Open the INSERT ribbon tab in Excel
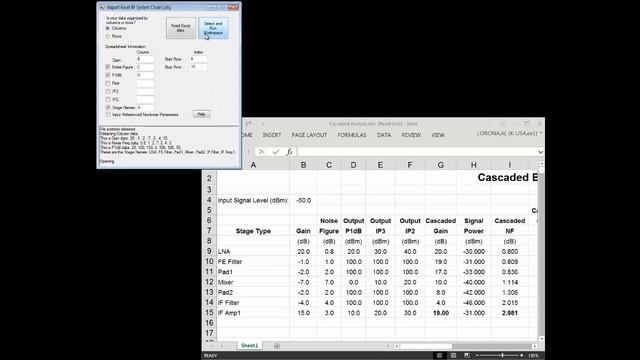Viewport: 640px width, 360px height. [272, 135]
